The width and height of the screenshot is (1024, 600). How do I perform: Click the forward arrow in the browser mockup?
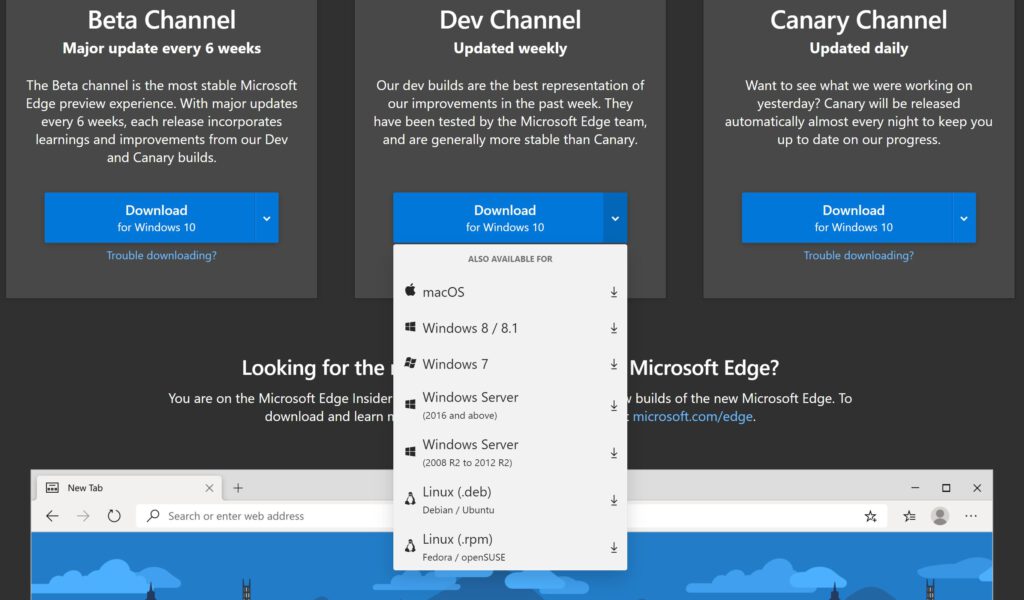pos(83,516)
